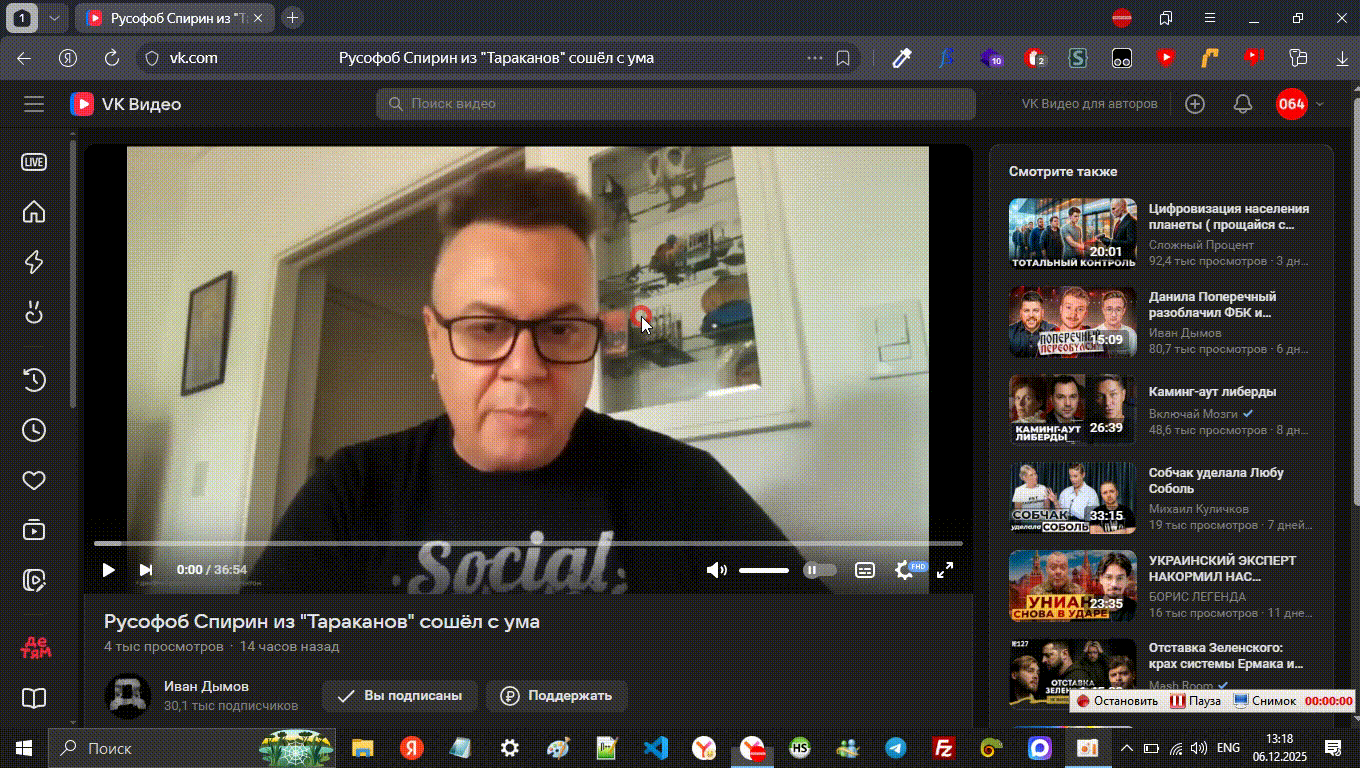Toggle the autoplay switch in player
The height and width of the screenshot is (768, 1360).
click(819, 570)
